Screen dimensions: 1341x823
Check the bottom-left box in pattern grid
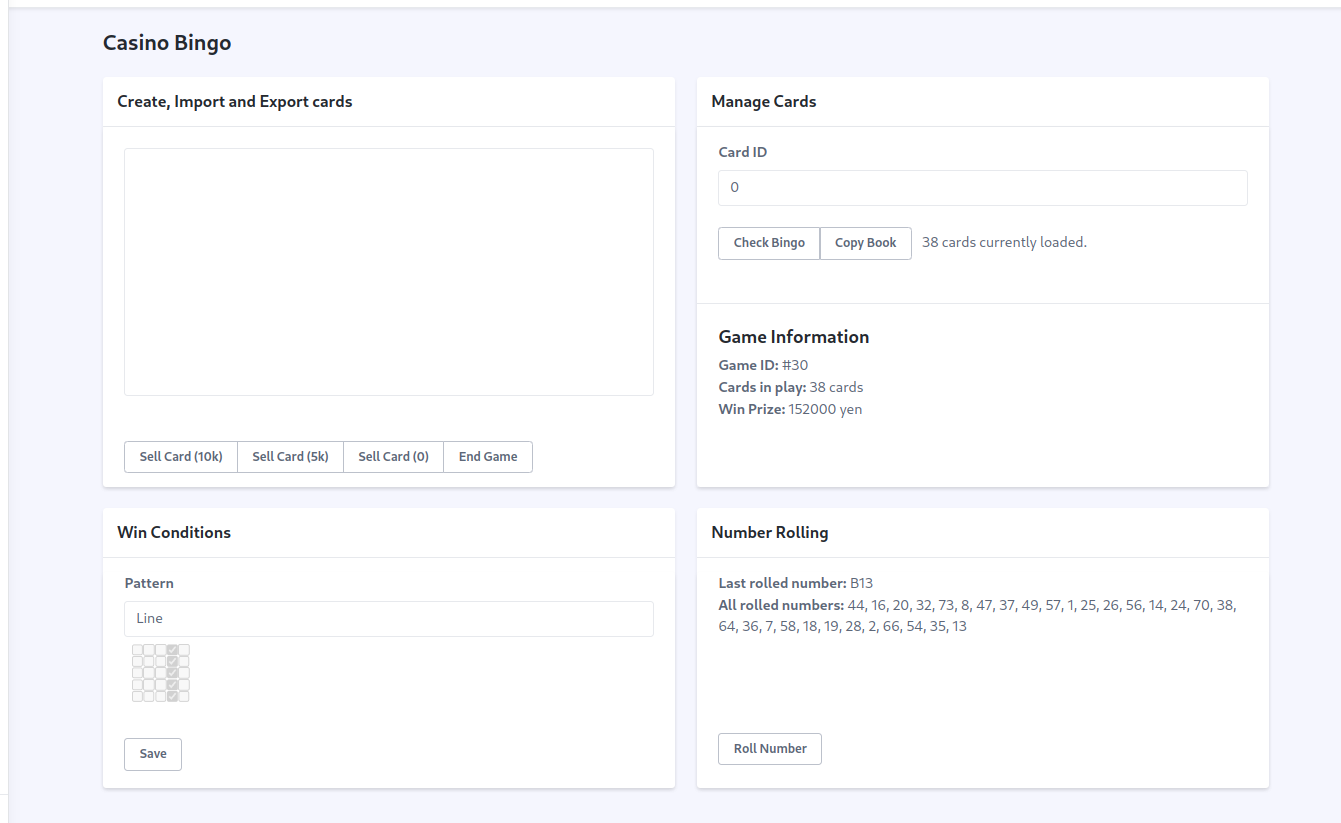pyautogui.click(x=137, y=696)
